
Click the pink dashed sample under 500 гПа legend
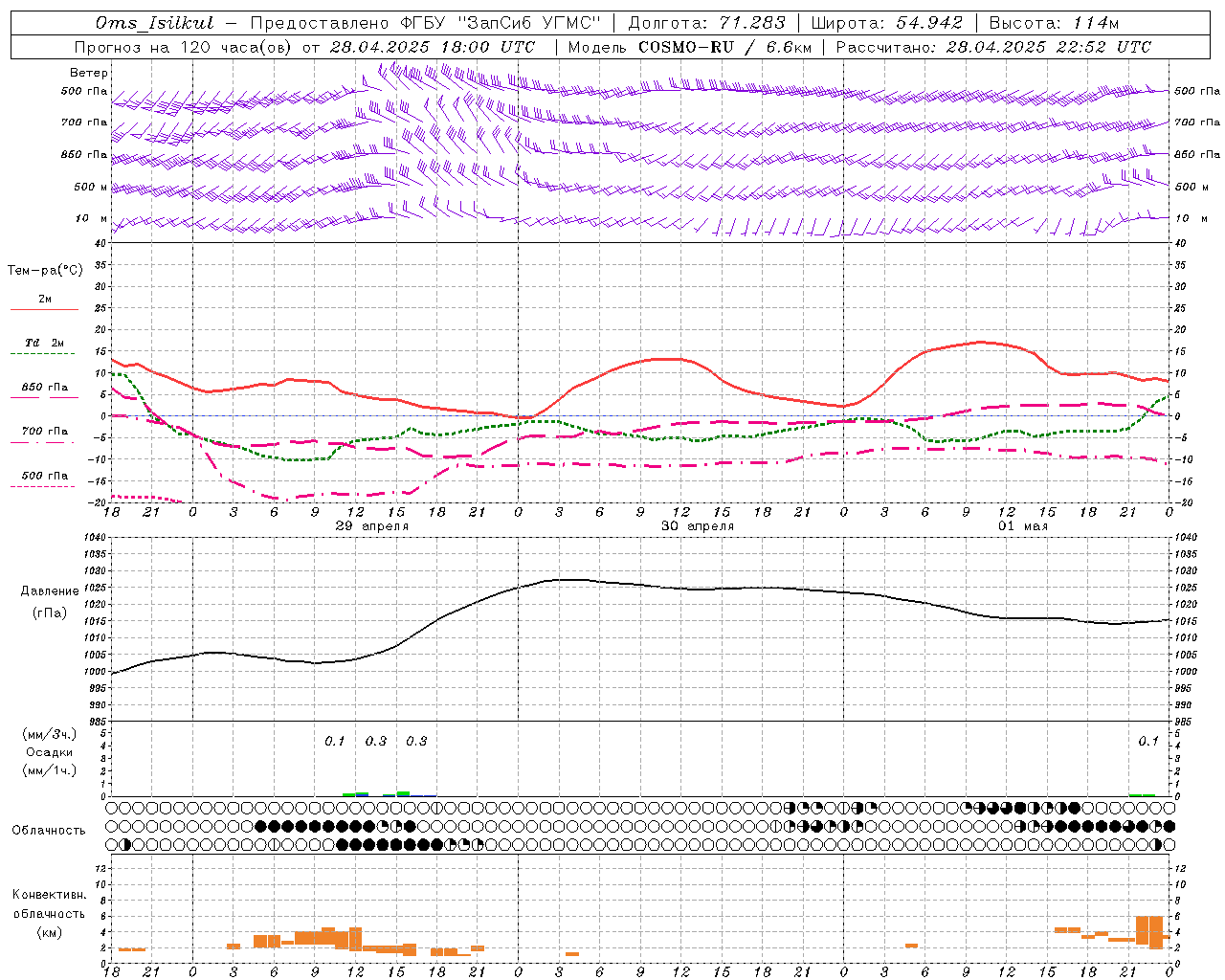[43, 487]
